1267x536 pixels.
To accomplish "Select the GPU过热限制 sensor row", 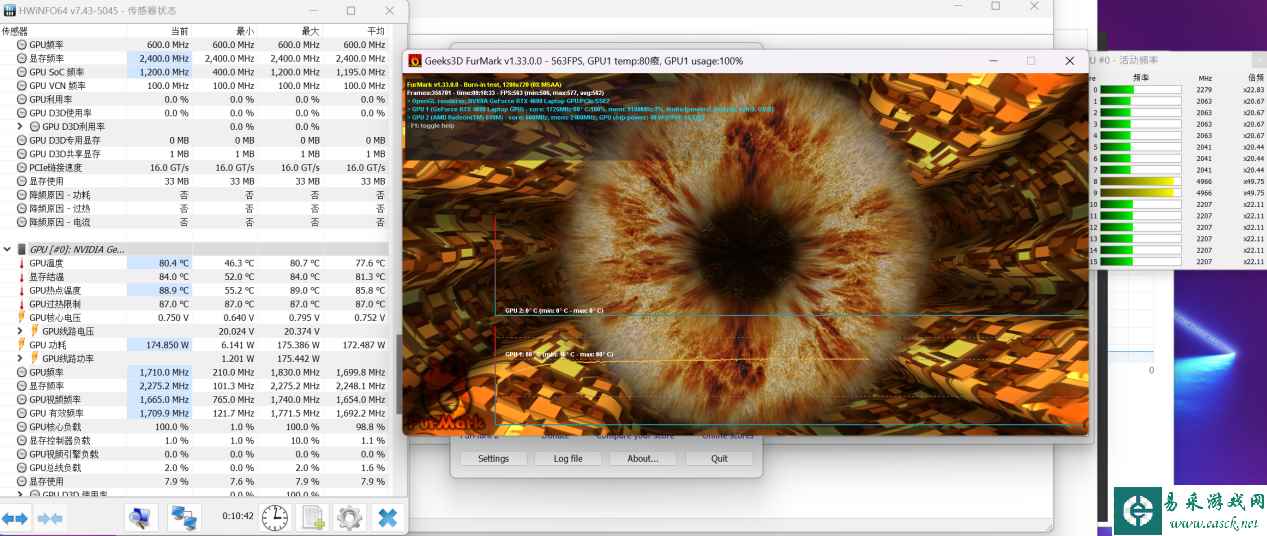I will click(x=194, y=304).
